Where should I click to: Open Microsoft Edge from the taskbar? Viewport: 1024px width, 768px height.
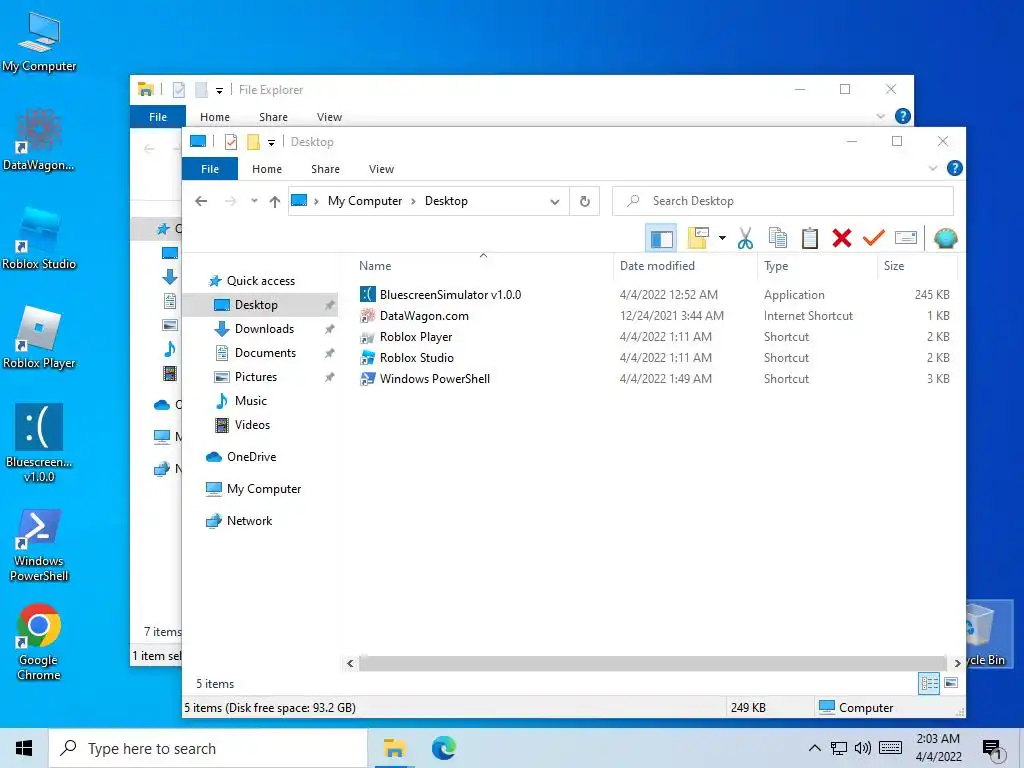pyautogui.click(x=443, y=748)
